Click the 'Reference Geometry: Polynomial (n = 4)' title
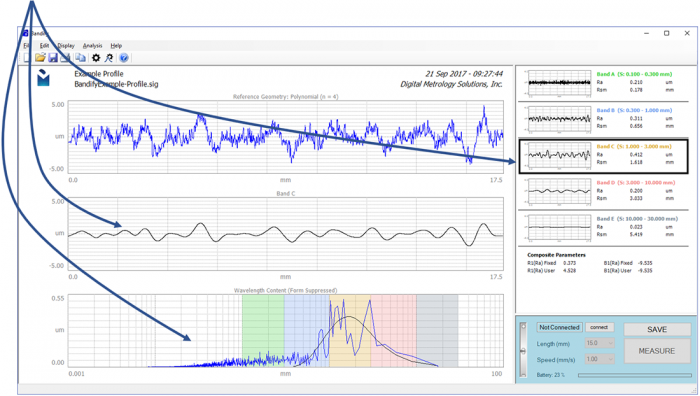700x396 pixels. click(285, 96)
